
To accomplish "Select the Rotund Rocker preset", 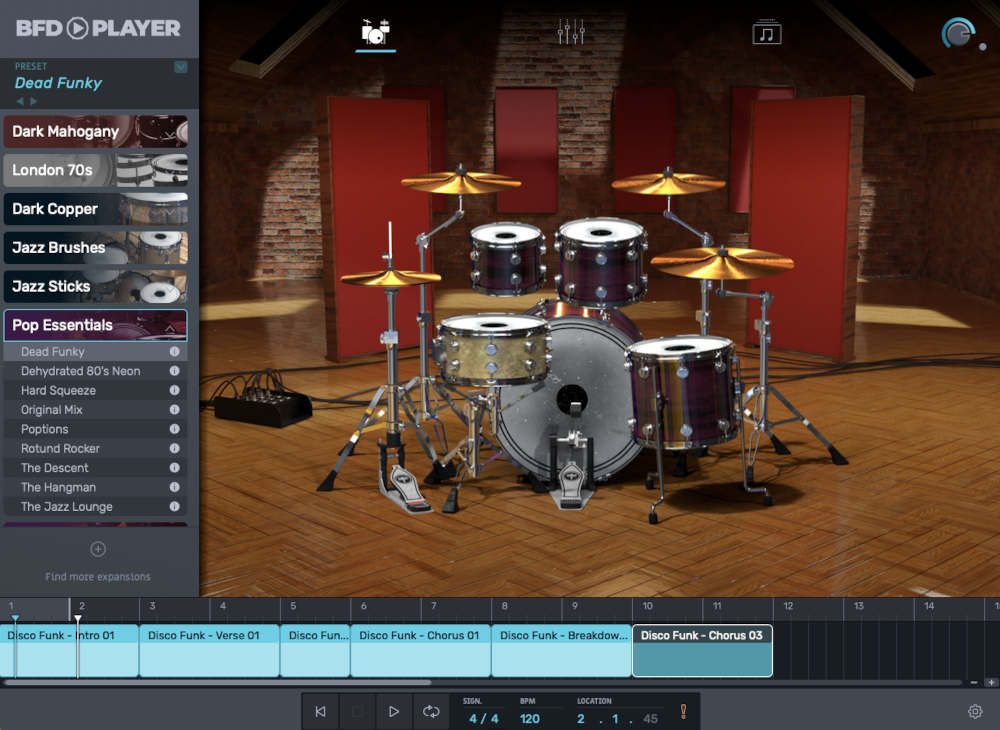I will [61, 449].
